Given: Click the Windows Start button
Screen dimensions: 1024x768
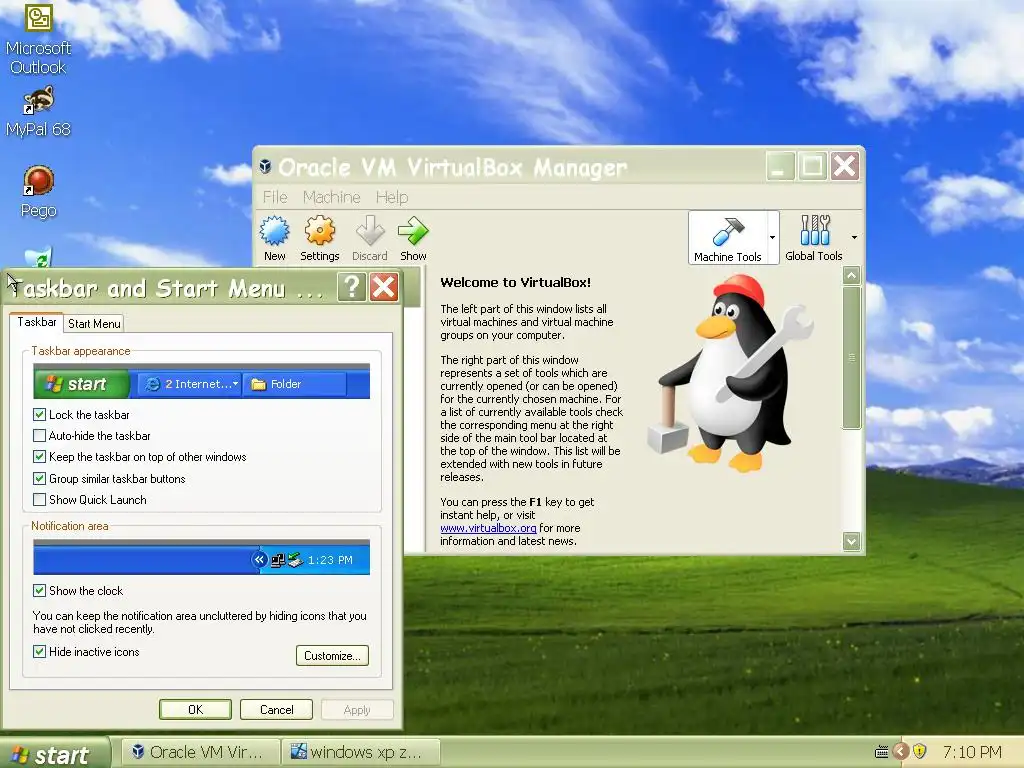Looking at the screenshot, I should [x=55, y=754].
